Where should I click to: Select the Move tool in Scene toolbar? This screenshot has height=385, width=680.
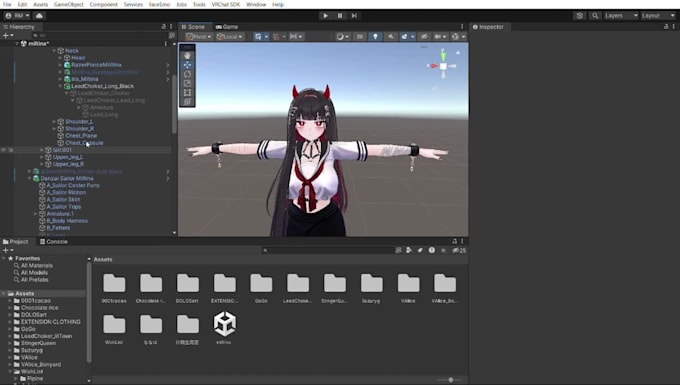tap(187, 65)
